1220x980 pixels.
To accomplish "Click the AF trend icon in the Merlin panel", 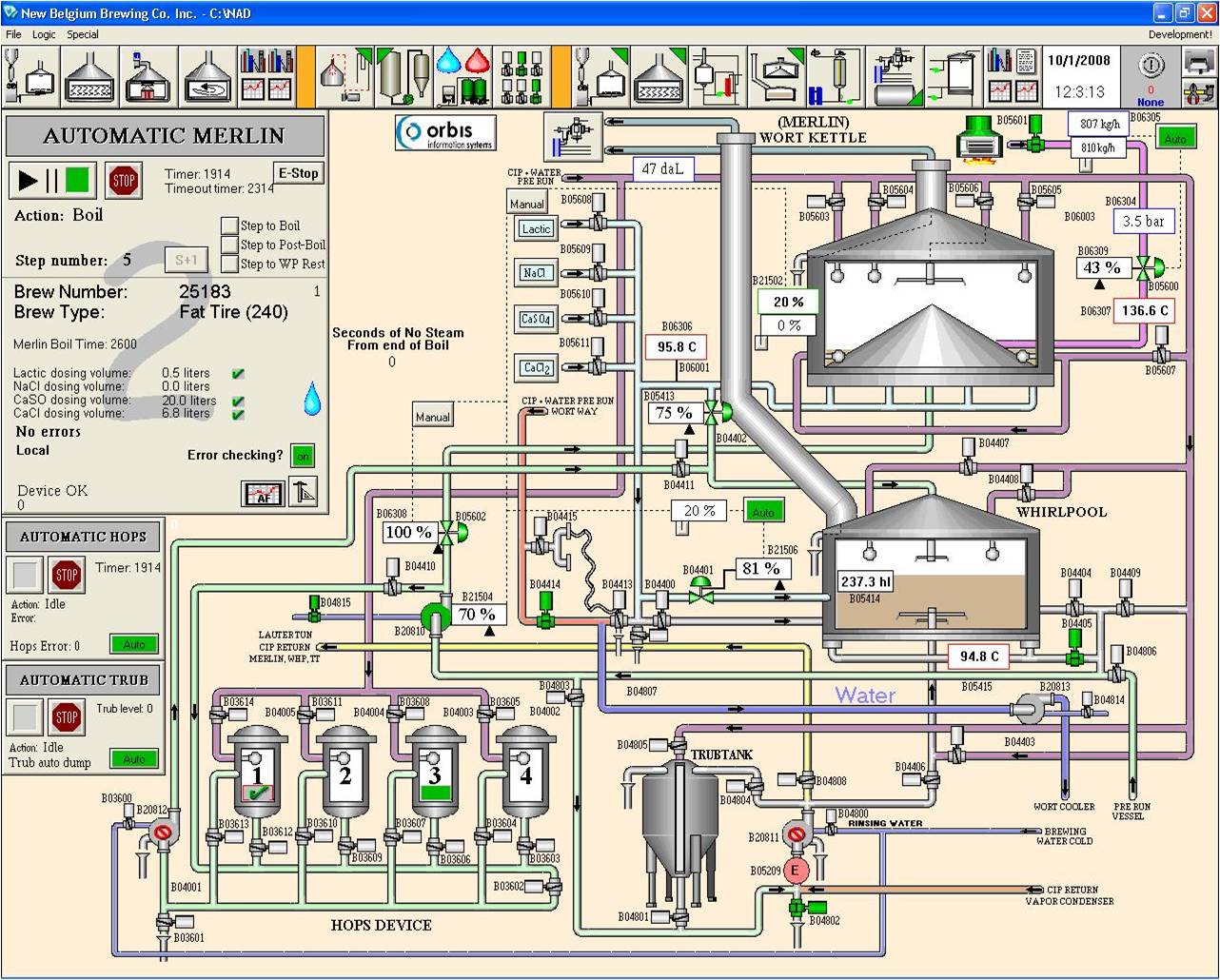I will click(264, 494).
